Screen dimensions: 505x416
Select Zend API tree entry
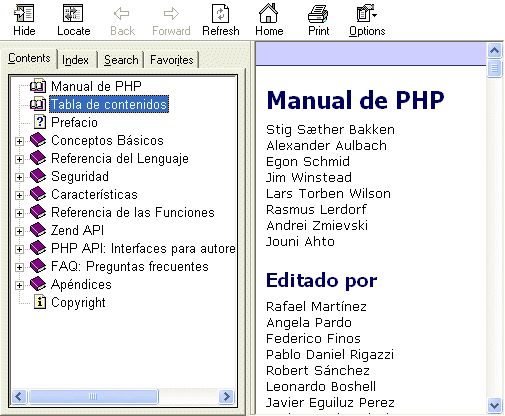point(77,230)
